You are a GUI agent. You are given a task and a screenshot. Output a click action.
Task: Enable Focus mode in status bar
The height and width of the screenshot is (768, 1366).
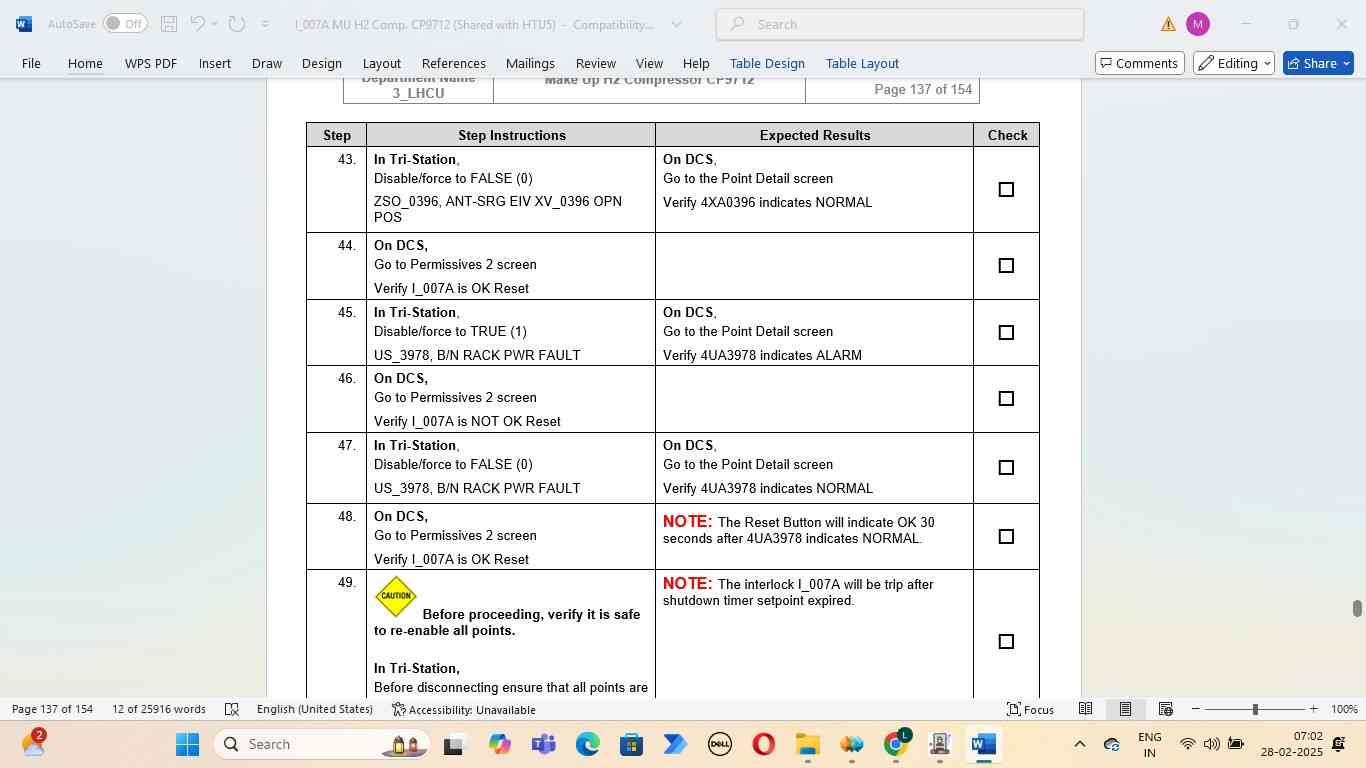click(x=1030, y=709)
